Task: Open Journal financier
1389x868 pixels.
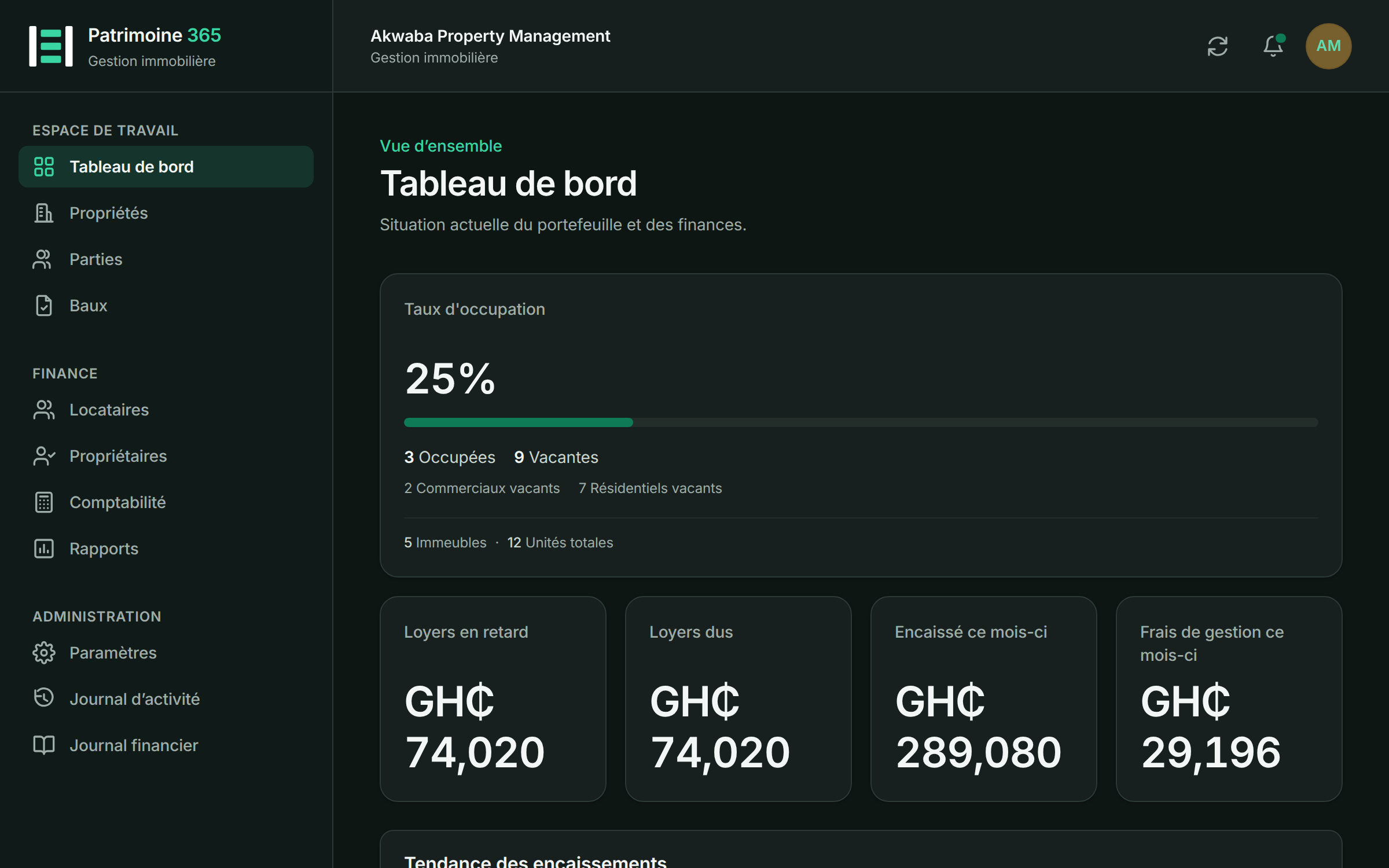Action: [x=166, y=745]
